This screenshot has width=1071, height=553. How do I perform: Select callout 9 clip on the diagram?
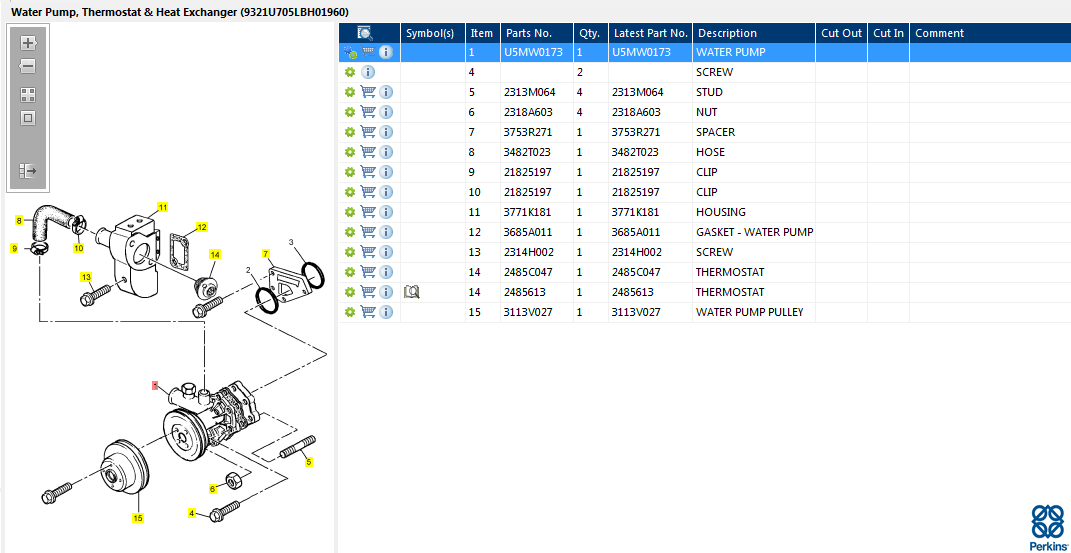pyautogui.click(x=14, y=249)
